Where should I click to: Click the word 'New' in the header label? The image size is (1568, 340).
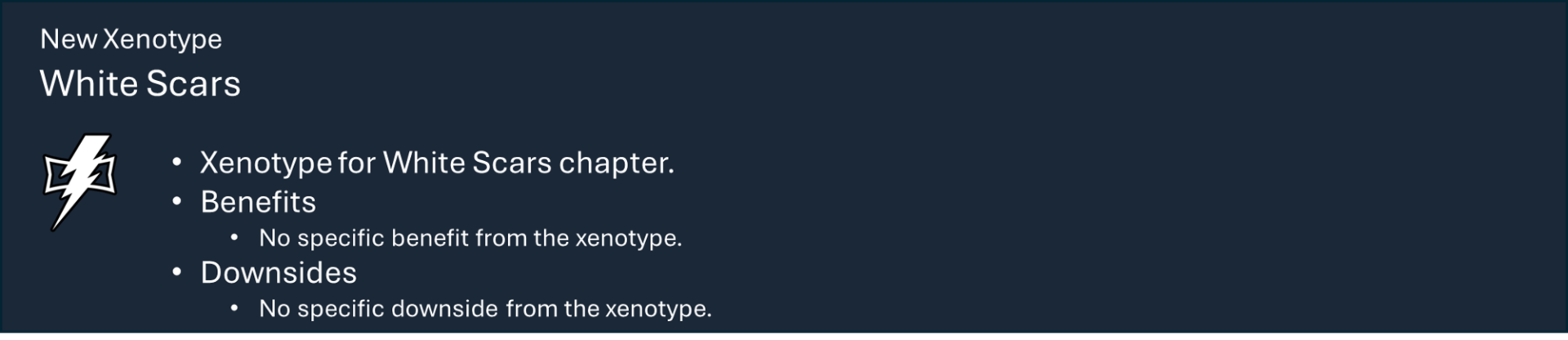click(x=69, y=39)
